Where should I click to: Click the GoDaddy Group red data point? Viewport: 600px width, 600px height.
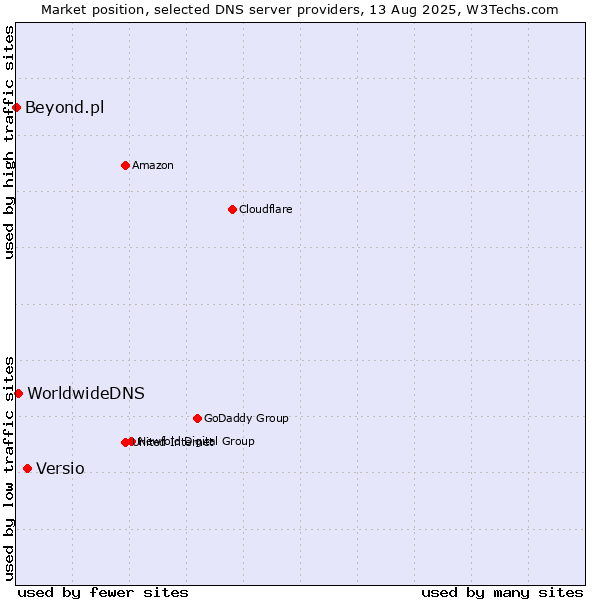click(197, 419)
